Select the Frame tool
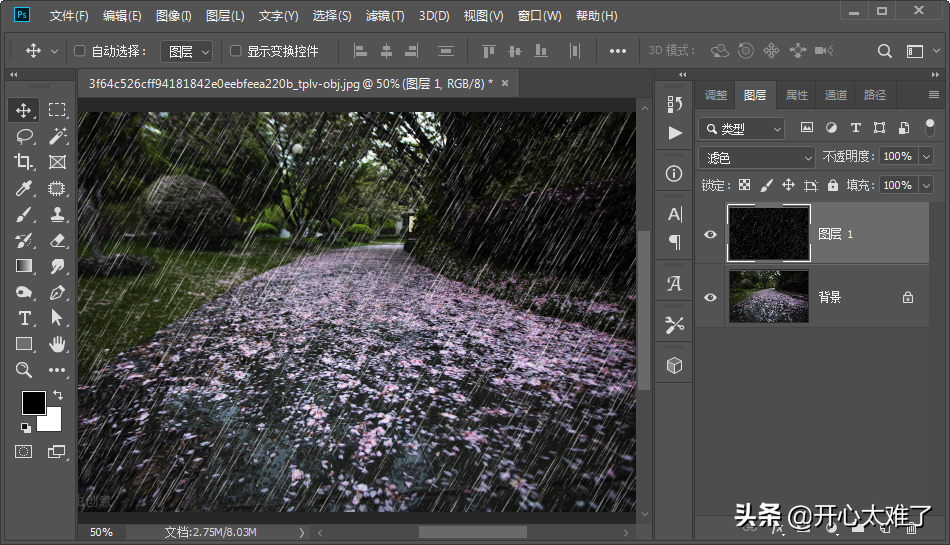This screenshot has height=545, width=950. click(58, 162)
